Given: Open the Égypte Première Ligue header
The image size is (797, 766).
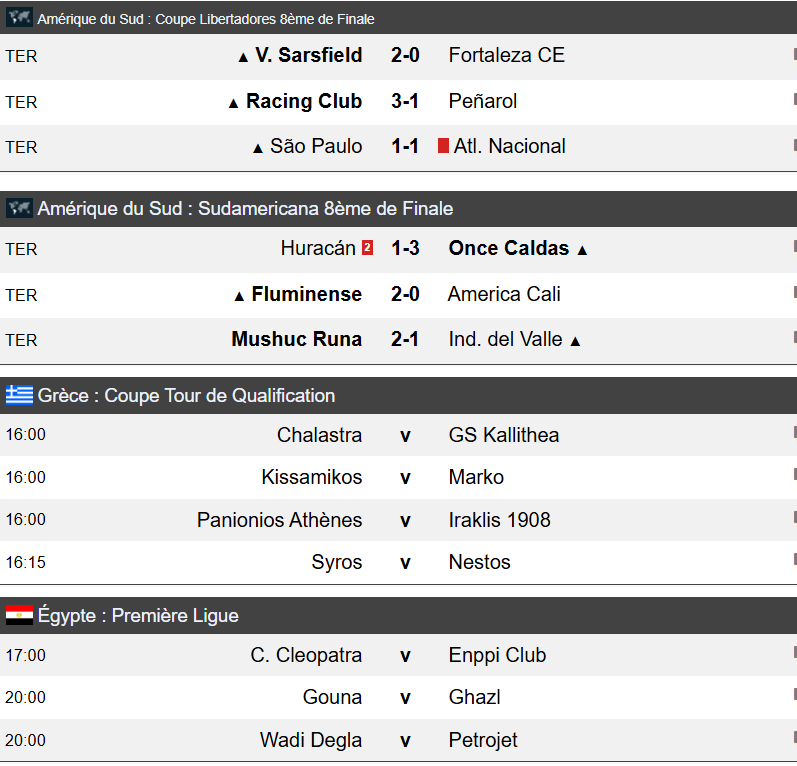Looking at the screenshot, I should pyautogui.click(x=138, y=615).
